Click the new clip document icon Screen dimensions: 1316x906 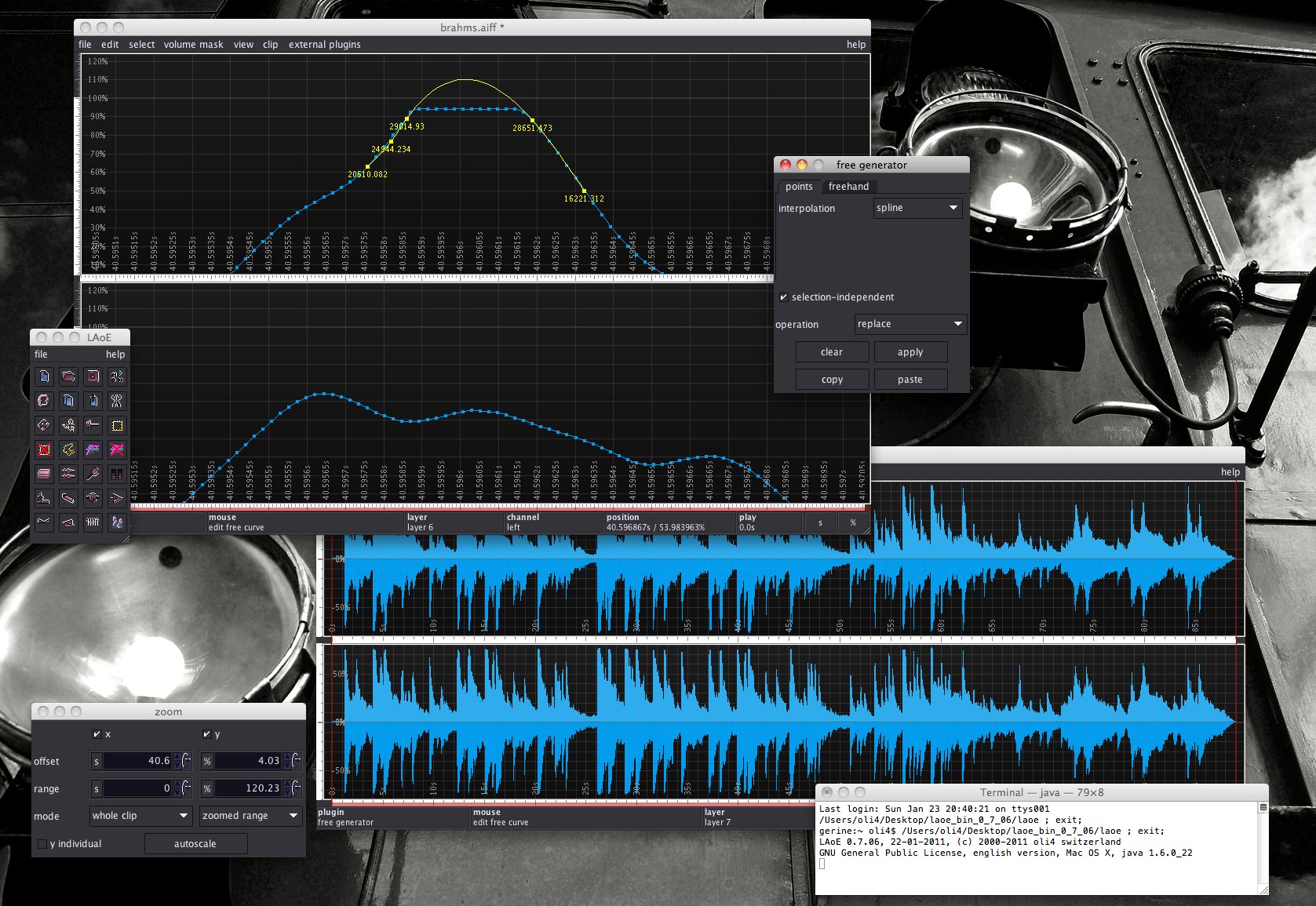click(44, 377)
